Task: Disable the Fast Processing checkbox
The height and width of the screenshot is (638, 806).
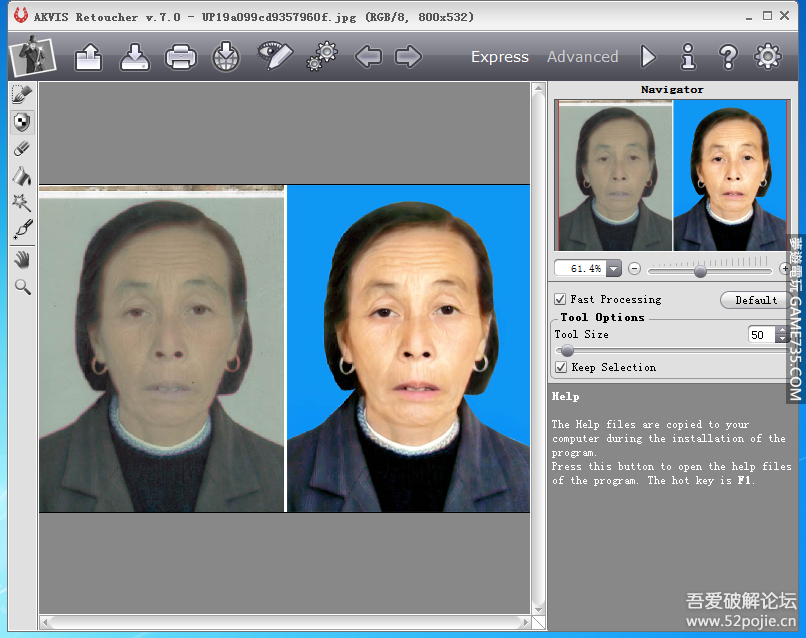Action: tap(561, 299)
